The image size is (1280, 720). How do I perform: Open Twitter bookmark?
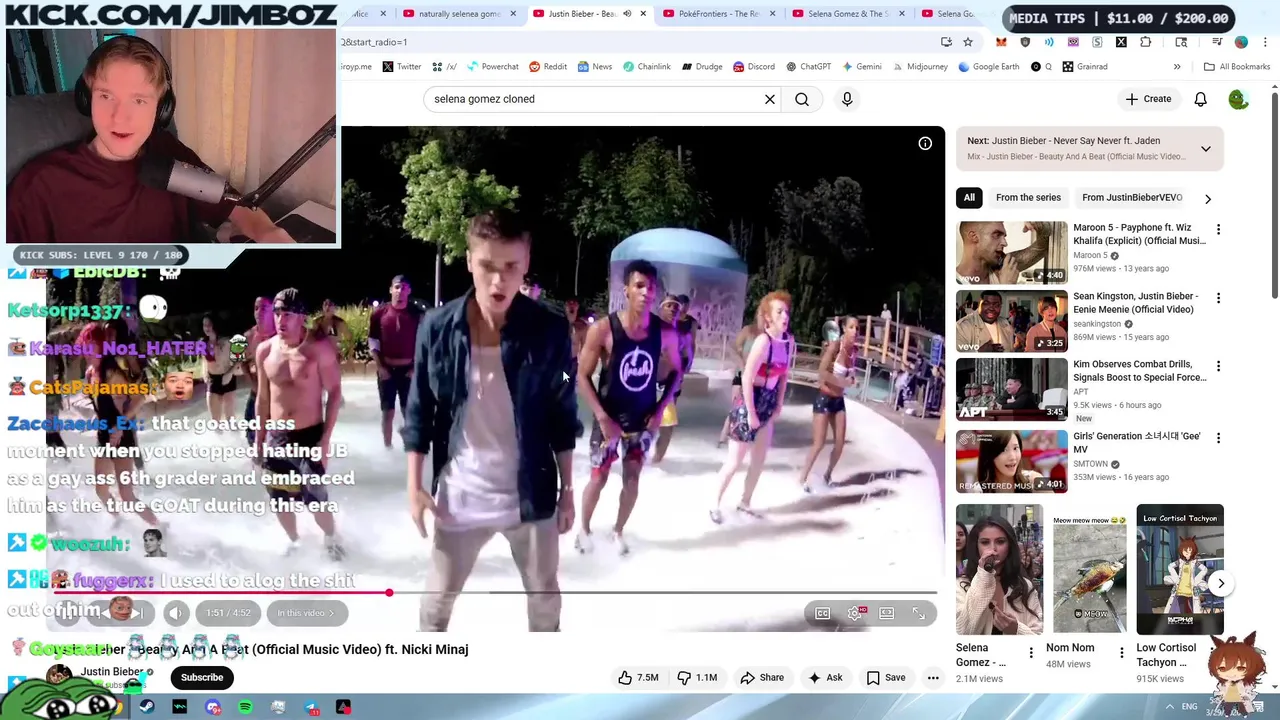tap(402, 67)
